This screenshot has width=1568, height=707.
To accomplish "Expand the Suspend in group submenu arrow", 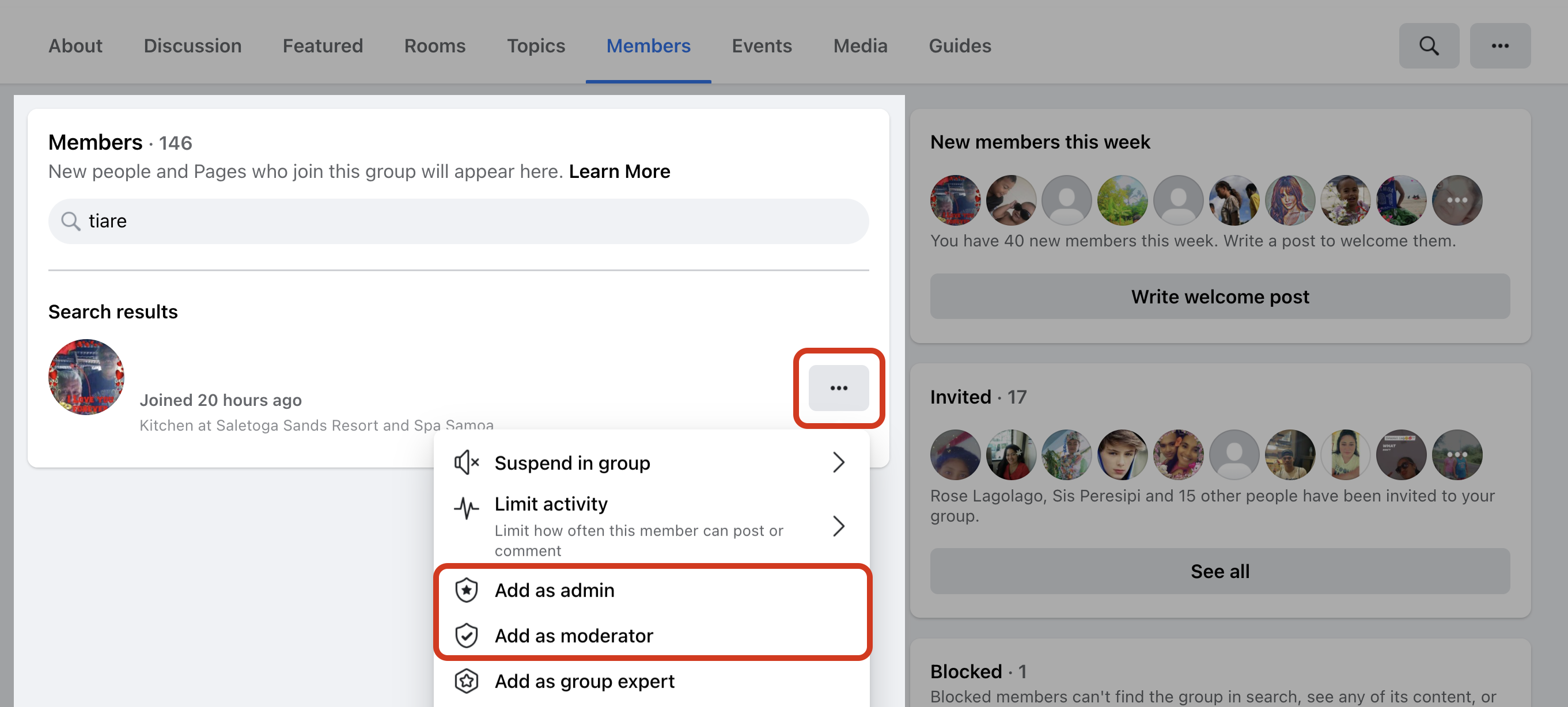I will click(x=838, y=462).
